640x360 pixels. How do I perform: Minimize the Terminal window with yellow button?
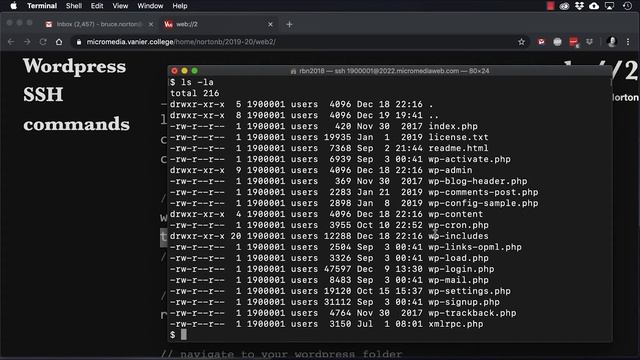(x=184, y=71)
